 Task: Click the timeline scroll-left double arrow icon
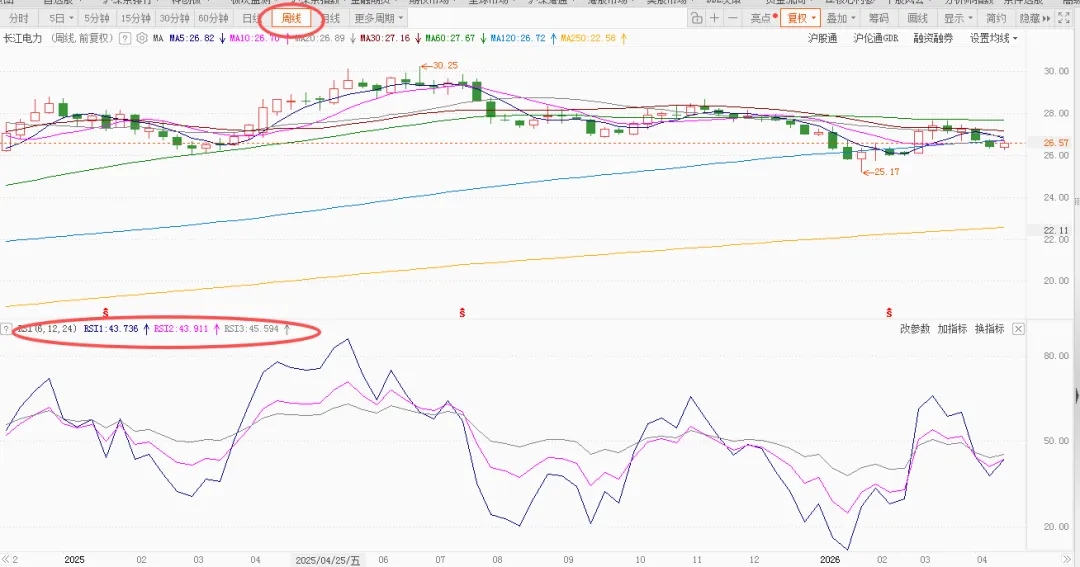pyautogui.click(x=6, y=559)
